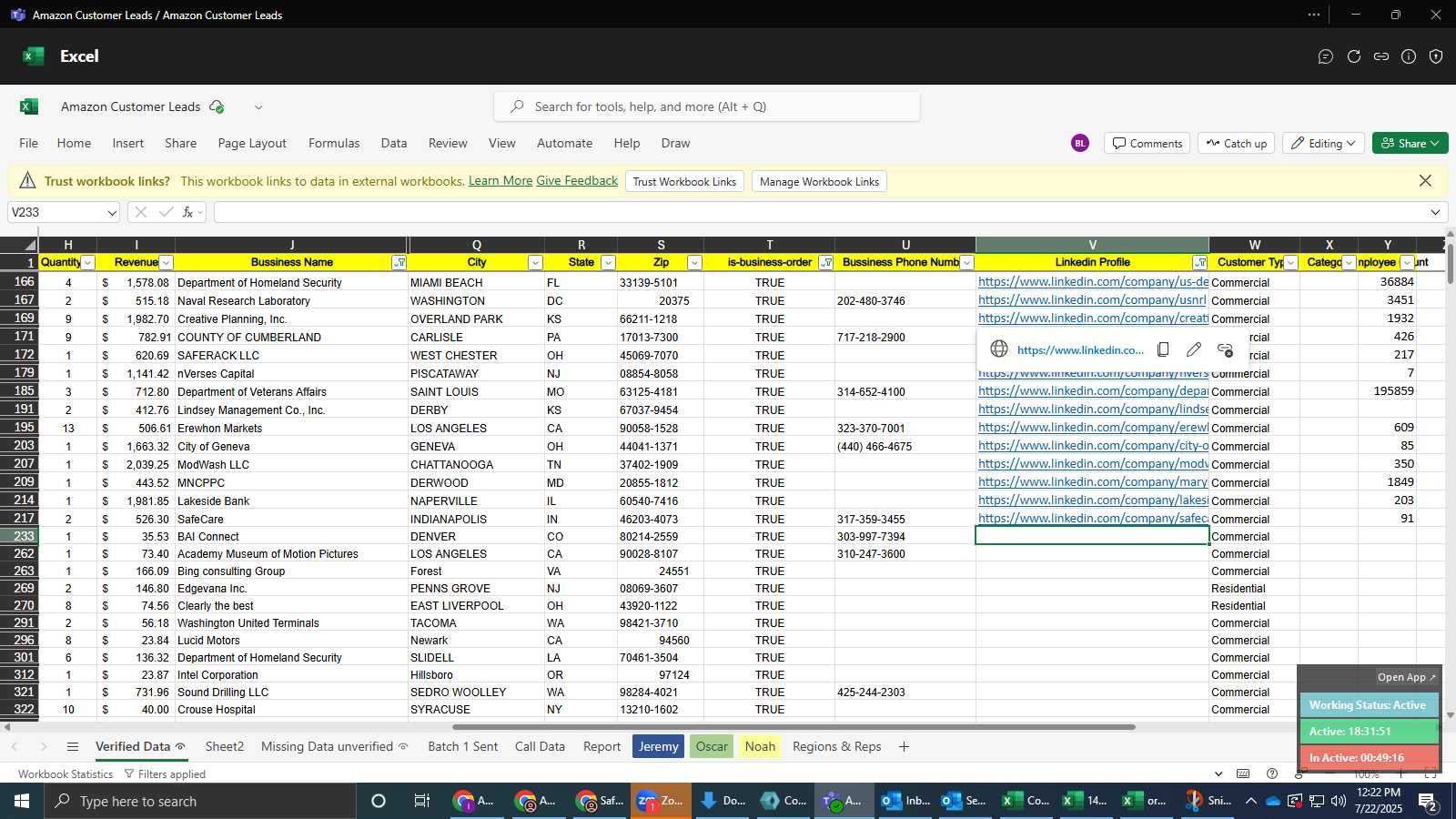The width and height of the screenshot is (1456, 819).
Task: Click the insert function fx icon
Action: 188,212
